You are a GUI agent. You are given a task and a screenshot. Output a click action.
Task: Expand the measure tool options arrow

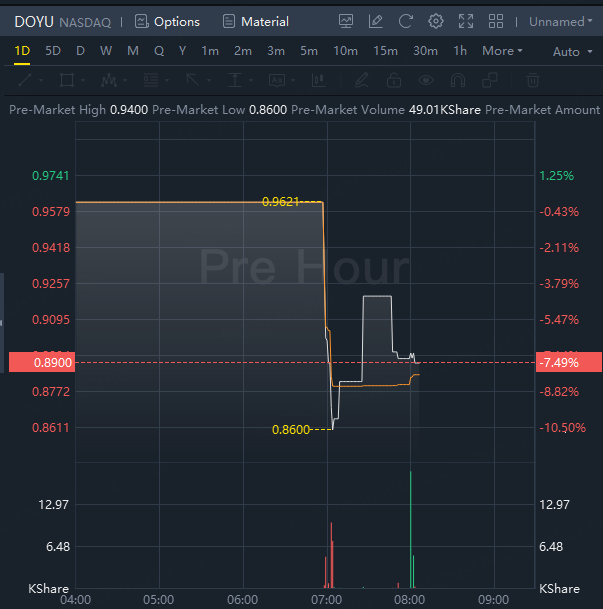pyautogui.click(x=251, y=80)
